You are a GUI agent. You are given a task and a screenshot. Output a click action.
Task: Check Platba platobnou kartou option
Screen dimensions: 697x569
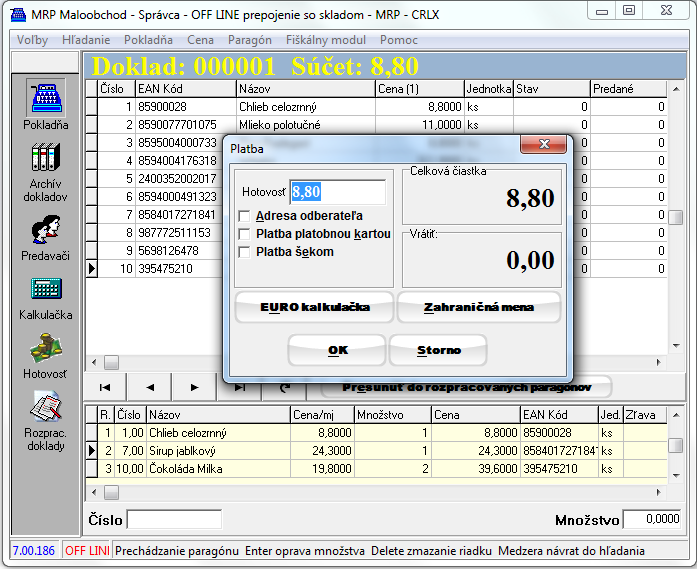[x=245, y=234]
